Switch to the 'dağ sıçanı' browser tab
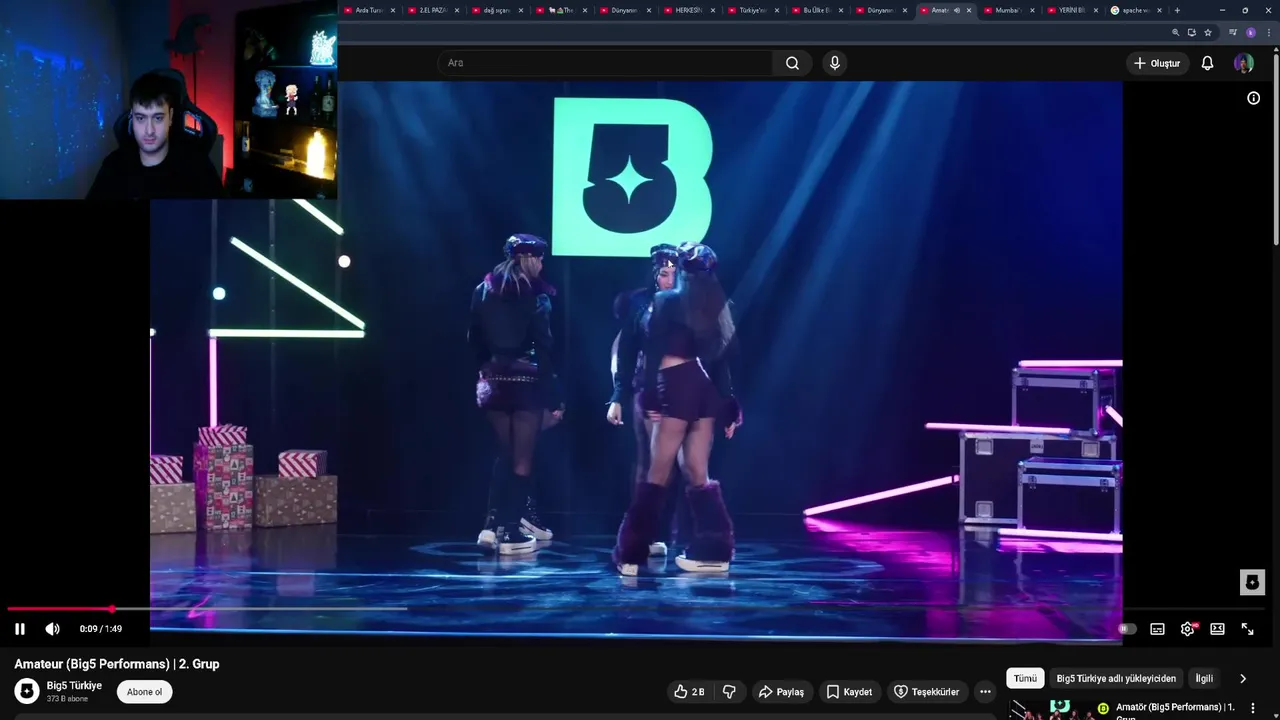Screen dimensions: 1280x720 click(496, 10)
